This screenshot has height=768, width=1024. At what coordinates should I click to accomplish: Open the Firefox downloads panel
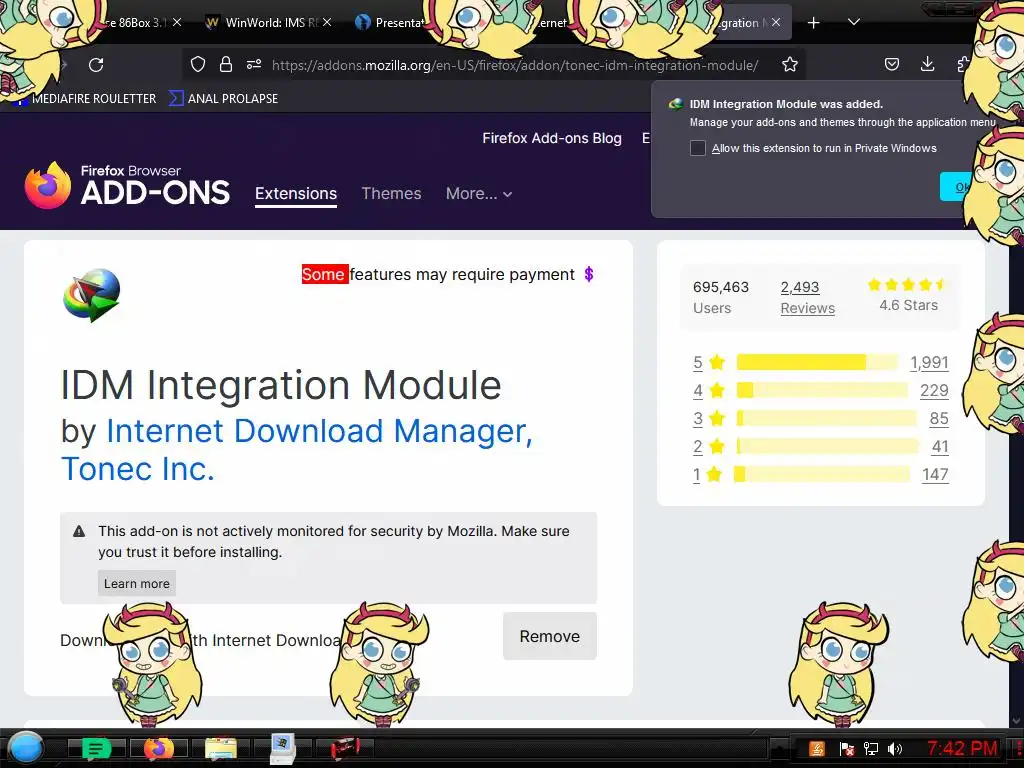(x=927, y=64)
